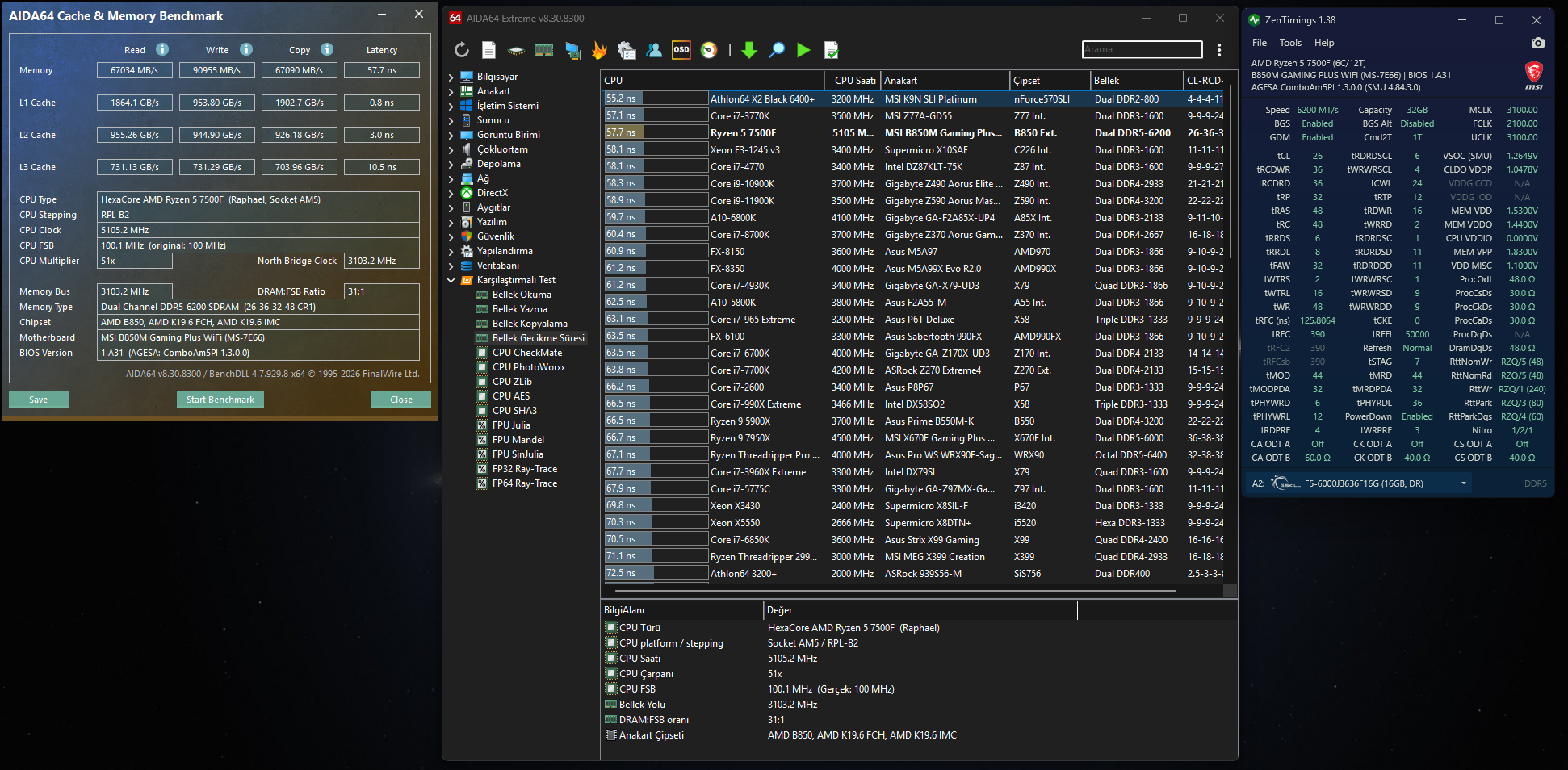Open the Tools menu in ZenTimings
The image size is (1568, 770).
coord(1290,43)
